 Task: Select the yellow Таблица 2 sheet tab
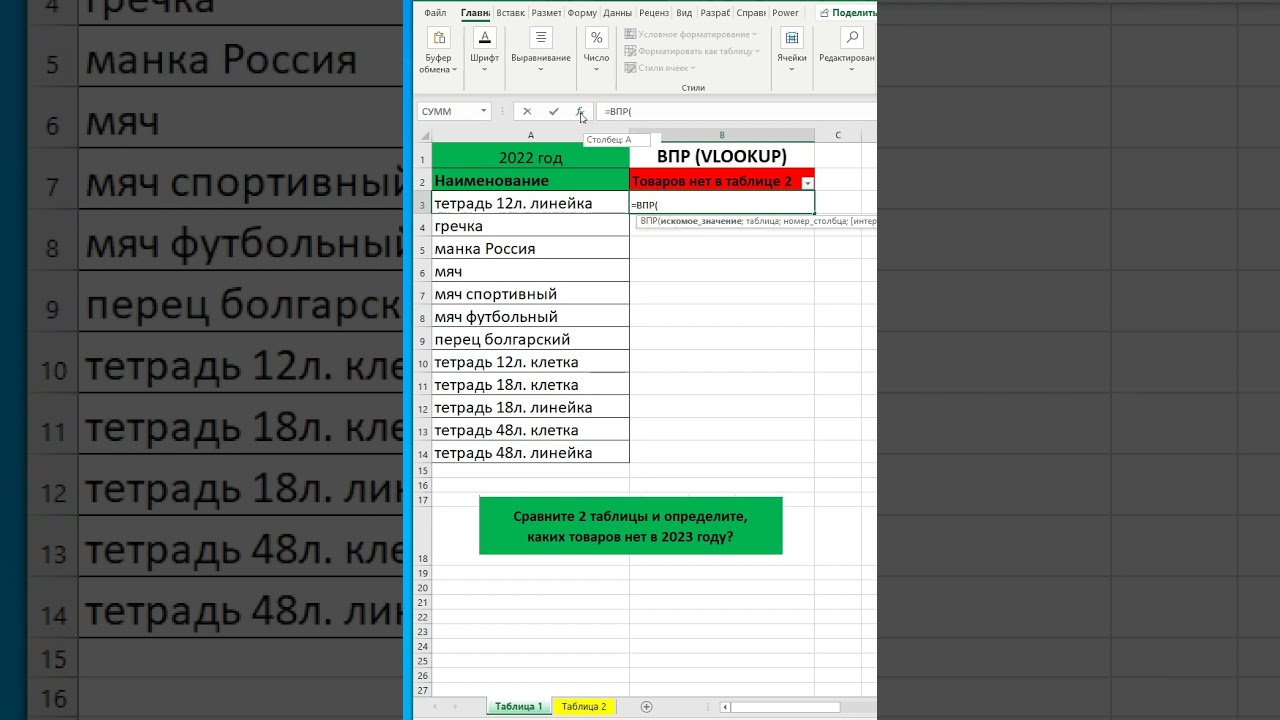(x=583, y=706)
